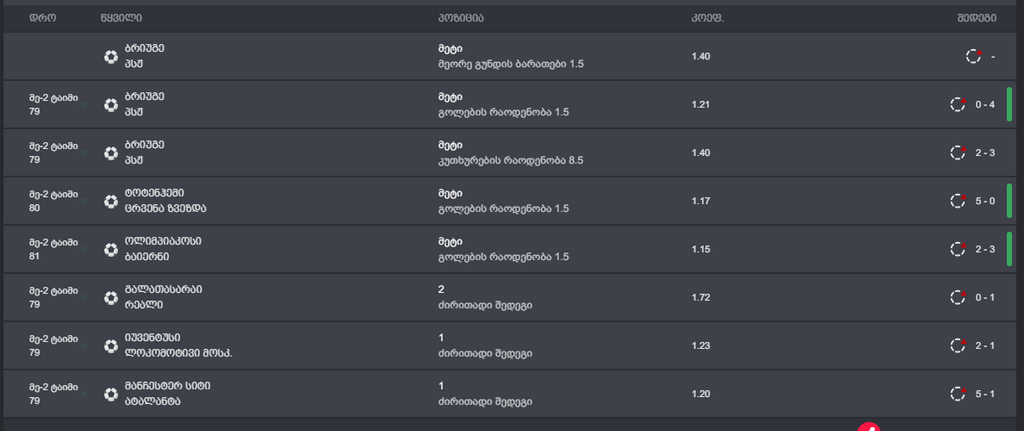Select the შედეგი column header
The image size is (1024, 431).
977,18
